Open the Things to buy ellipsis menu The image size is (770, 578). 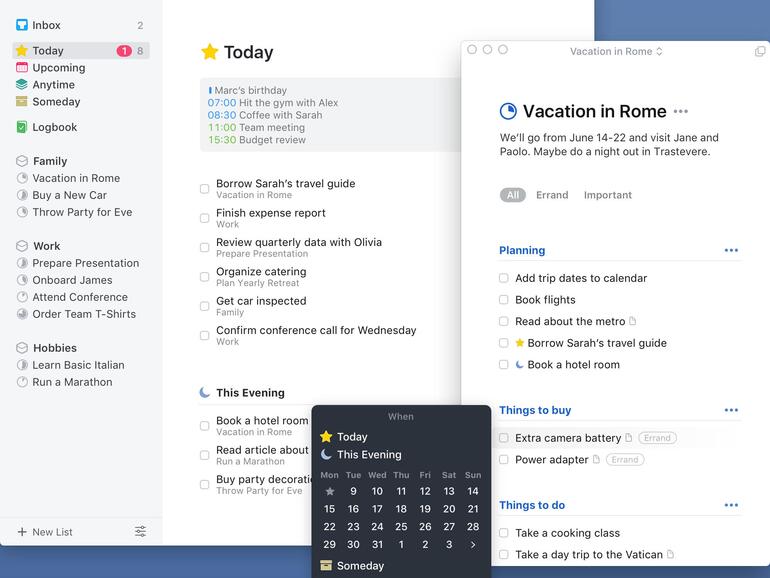click(731, 410)
